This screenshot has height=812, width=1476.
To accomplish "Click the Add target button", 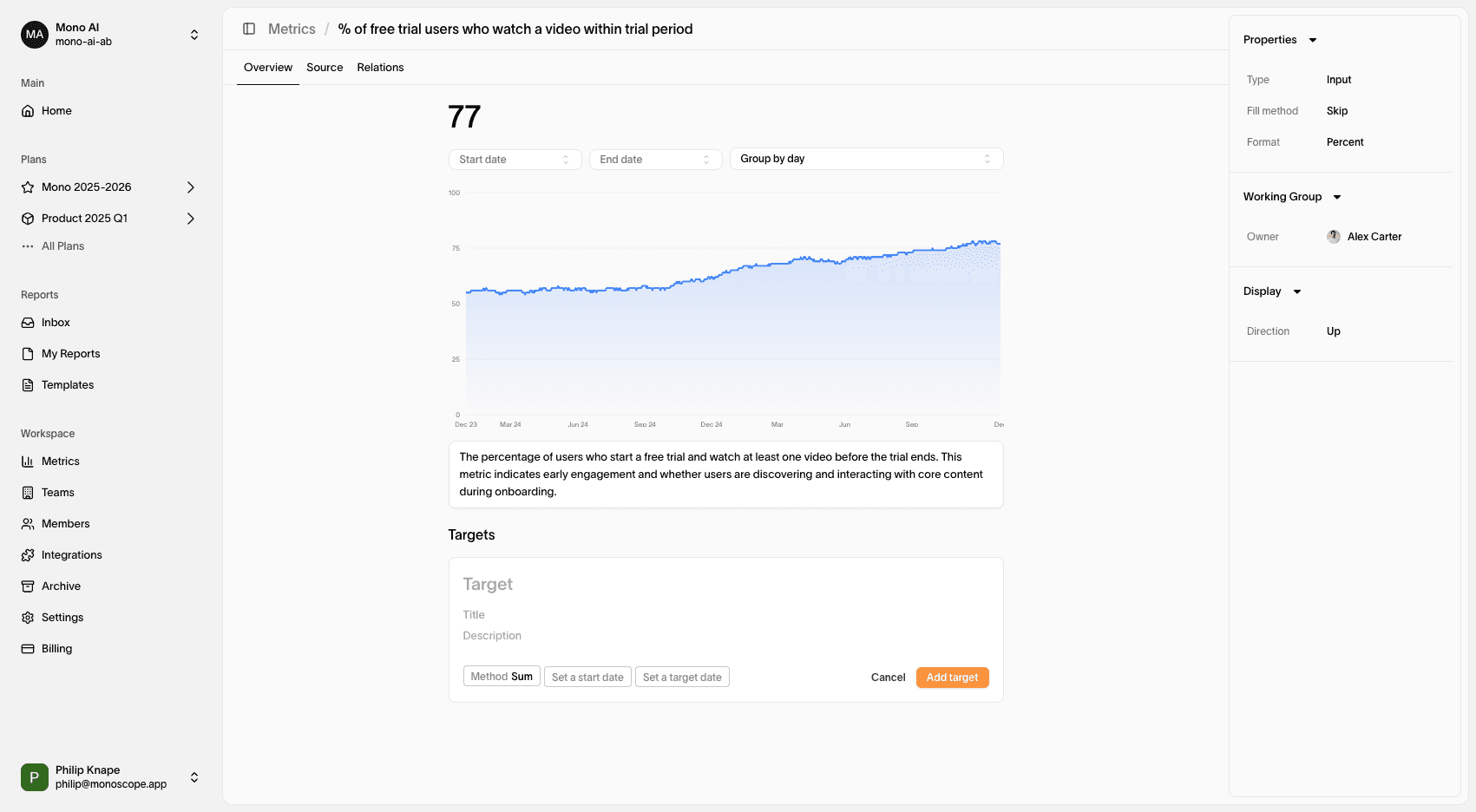I will 952,678.
